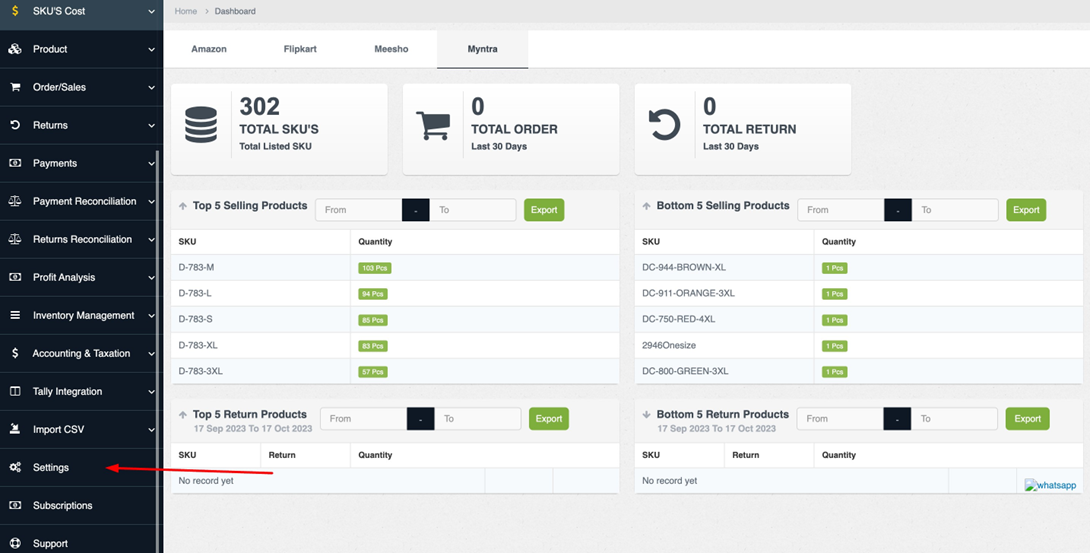Select the DC-944-BROWN-XL SKU row
The height and width of the screenshot is (553, 1090).
click(859, 267)
